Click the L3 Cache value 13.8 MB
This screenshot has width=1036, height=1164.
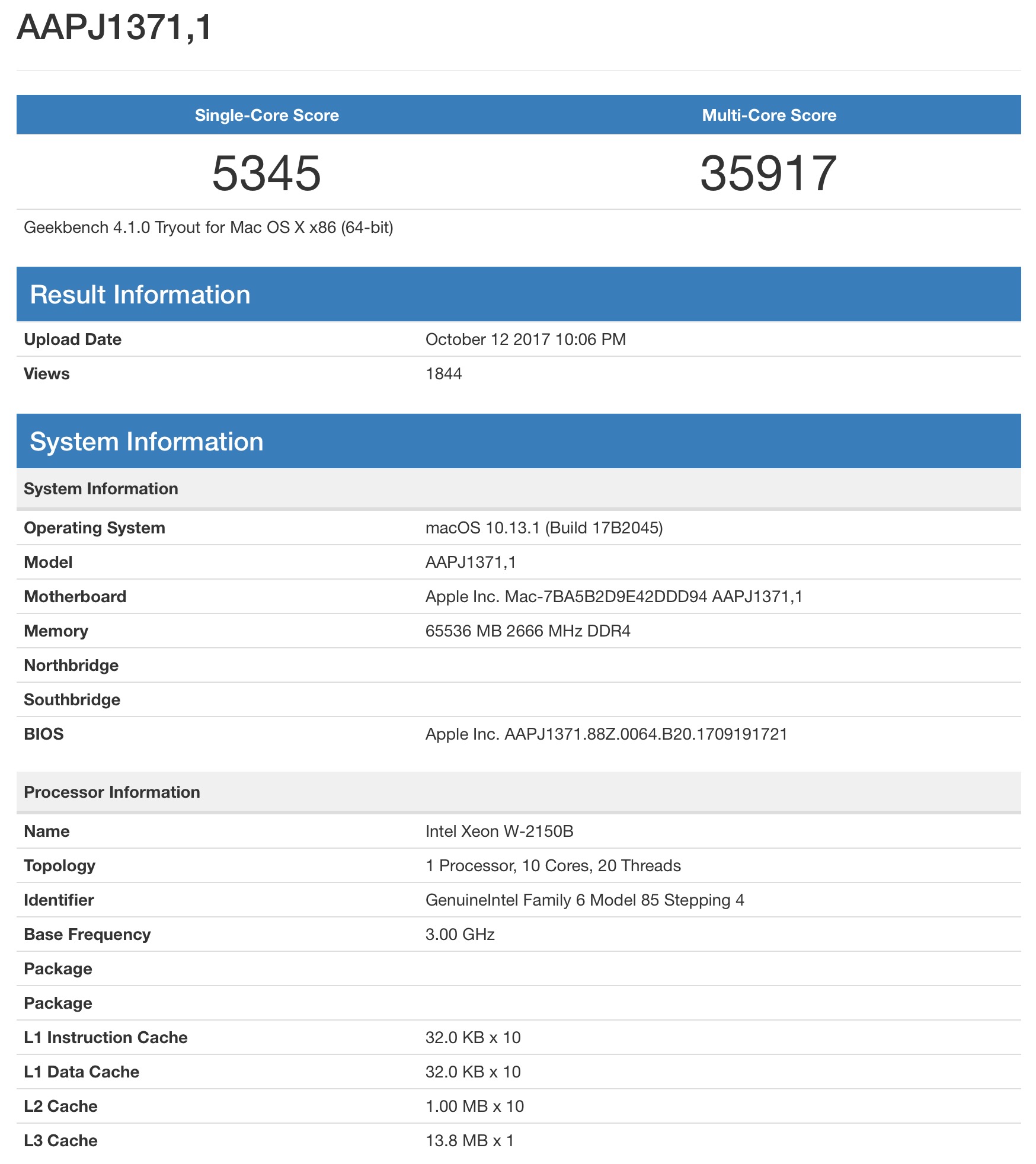(469, 1140)
